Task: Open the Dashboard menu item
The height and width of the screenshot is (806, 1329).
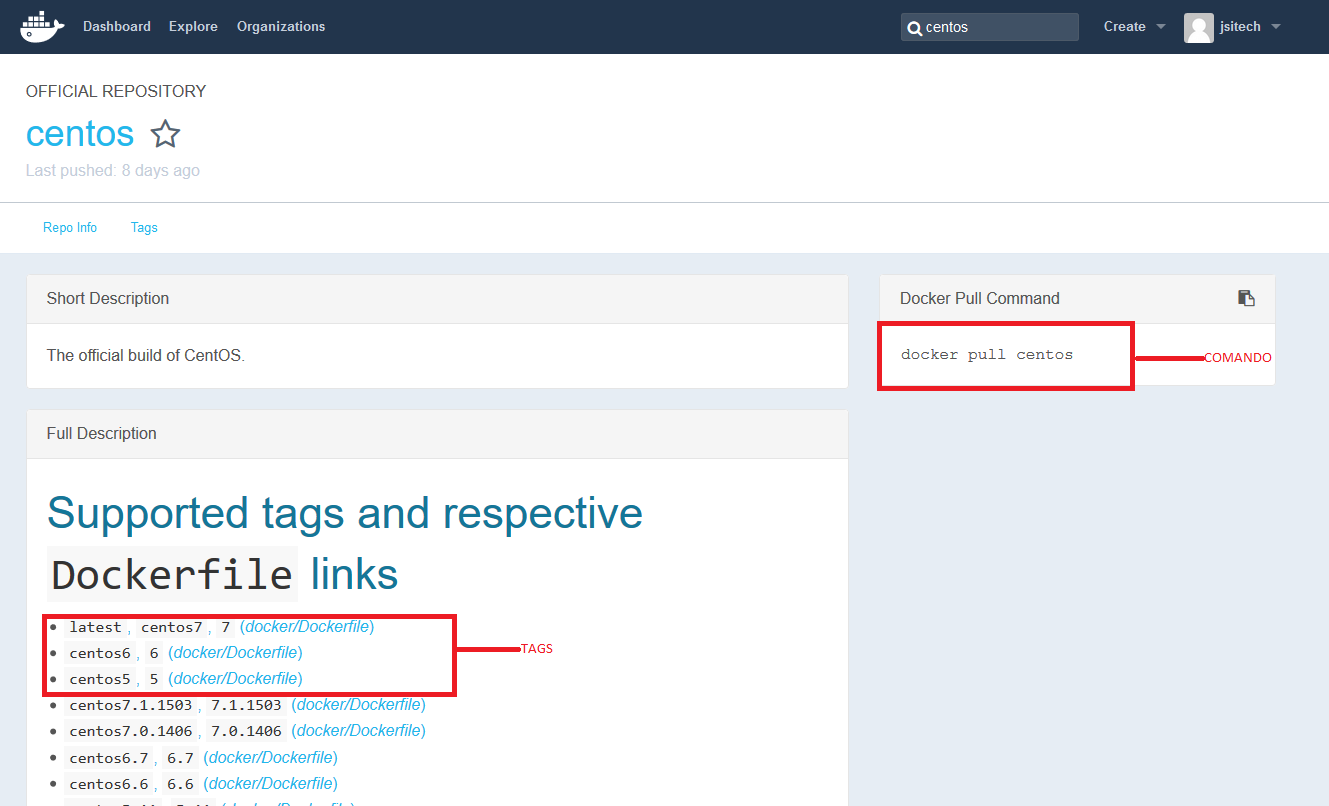Action: point(117,27)
